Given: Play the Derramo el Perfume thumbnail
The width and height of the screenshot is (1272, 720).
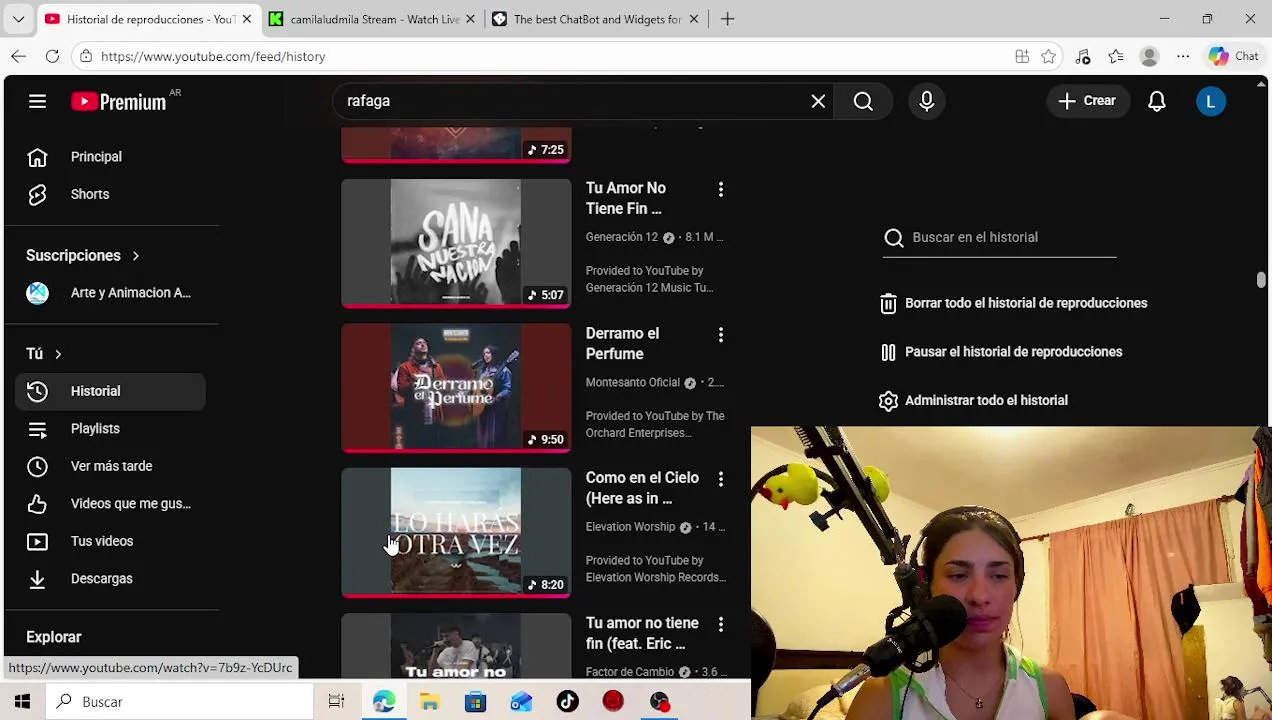Looking at the screenshot, I should pyautogui.click(x=456, y=388).
